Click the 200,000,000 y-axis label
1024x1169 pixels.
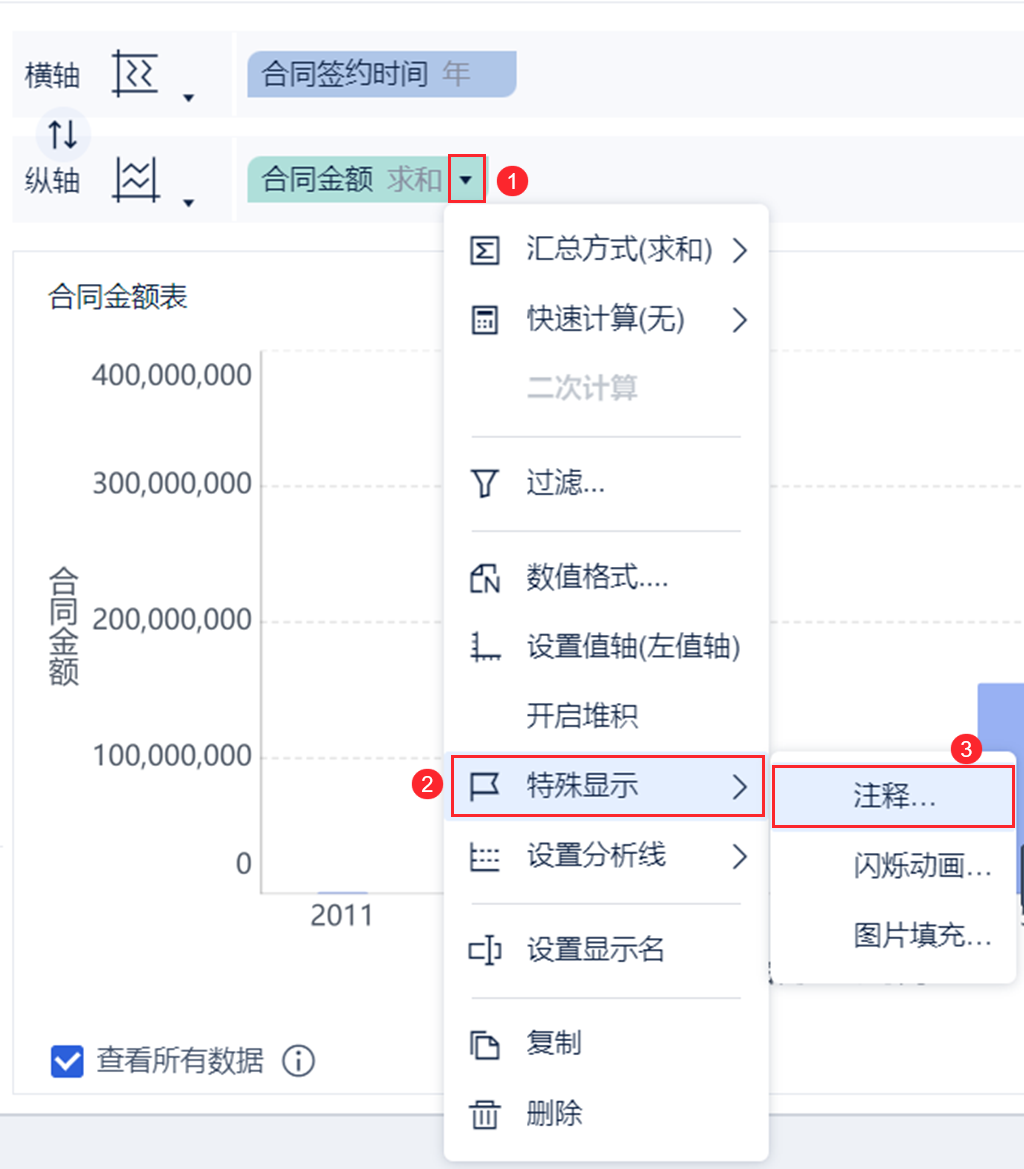coord(171,620)
